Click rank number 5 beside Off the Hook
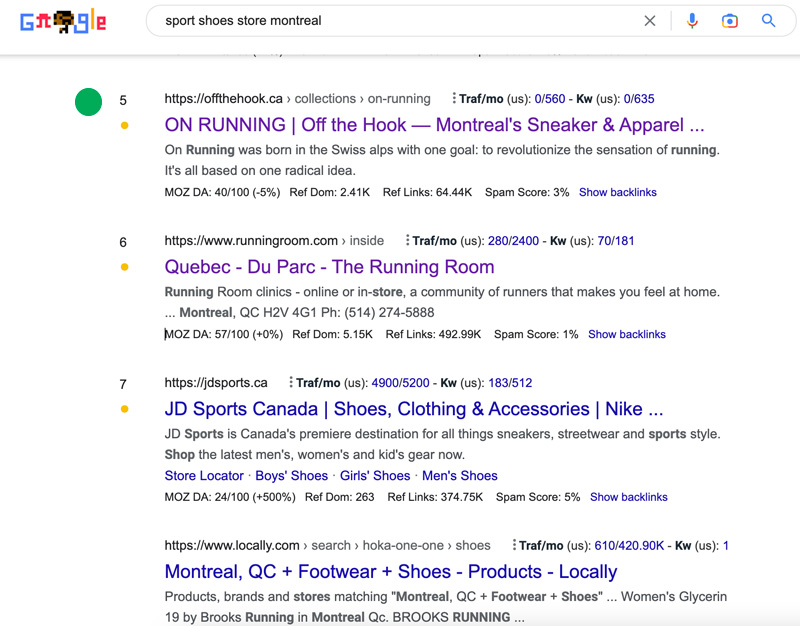800x626 pixels. pyautogui.click(x=123, y=100)
